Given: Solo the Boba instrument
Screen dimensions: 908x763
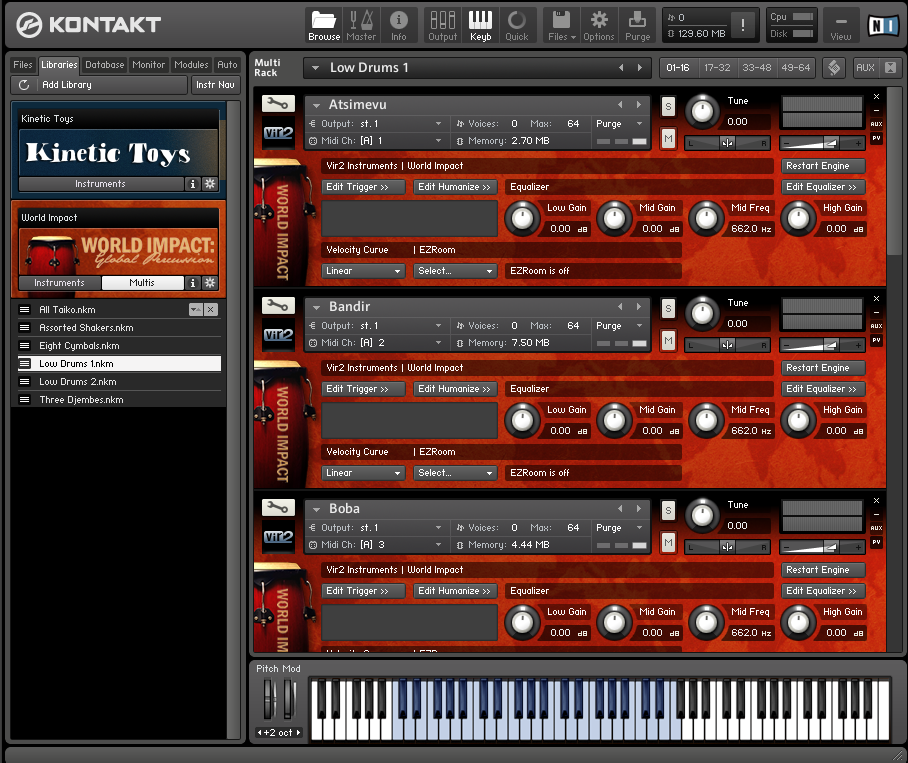Looking at the screenshot, I should pyautogui.click(x=668, y=511).
